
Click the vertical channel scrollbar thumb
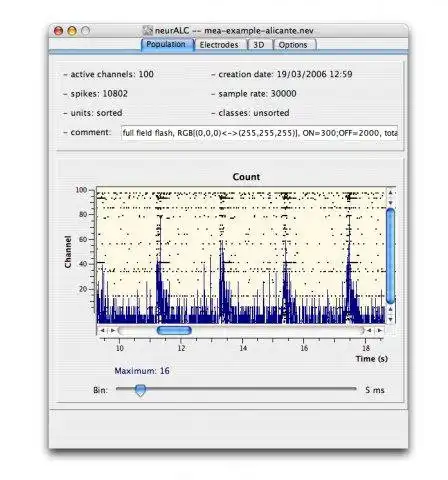(390, 256)
